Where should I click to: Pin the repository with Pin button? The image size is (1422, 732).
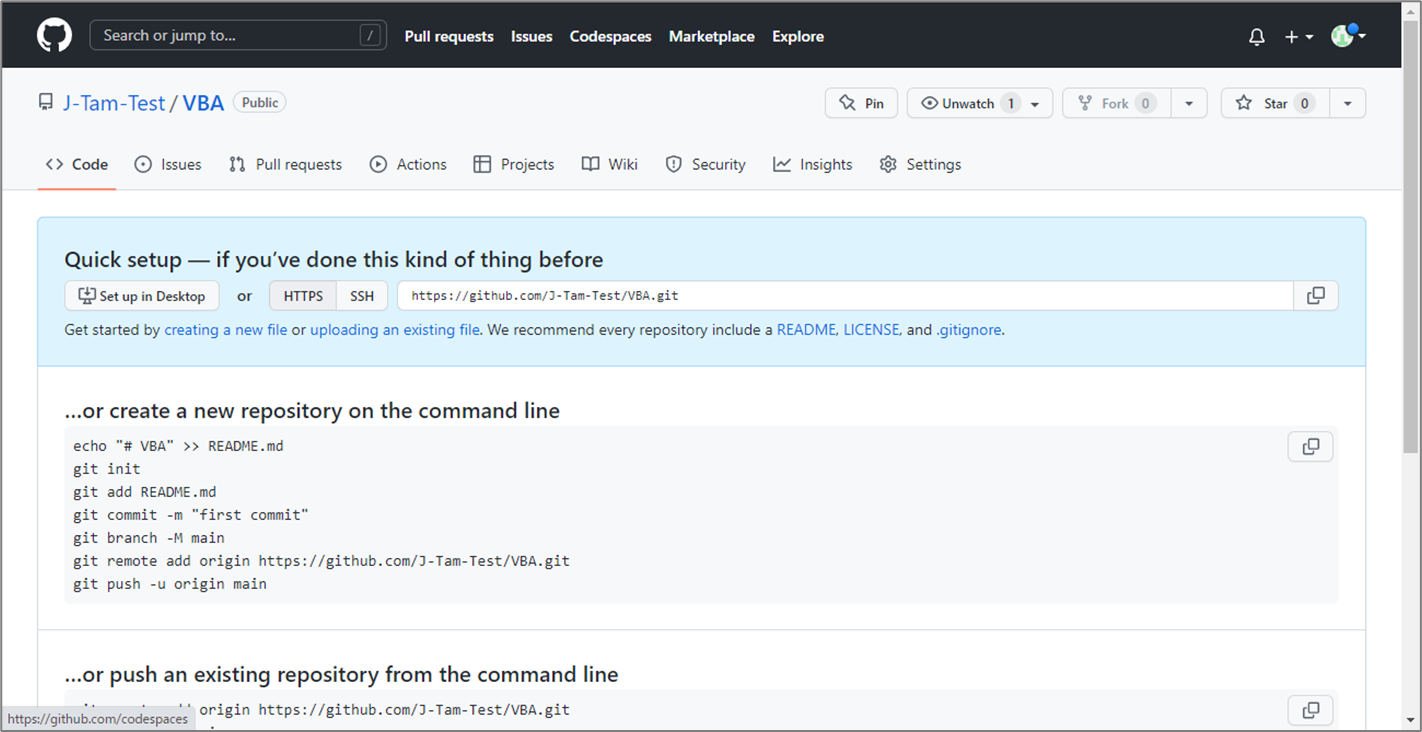click(x=861, y=103)
